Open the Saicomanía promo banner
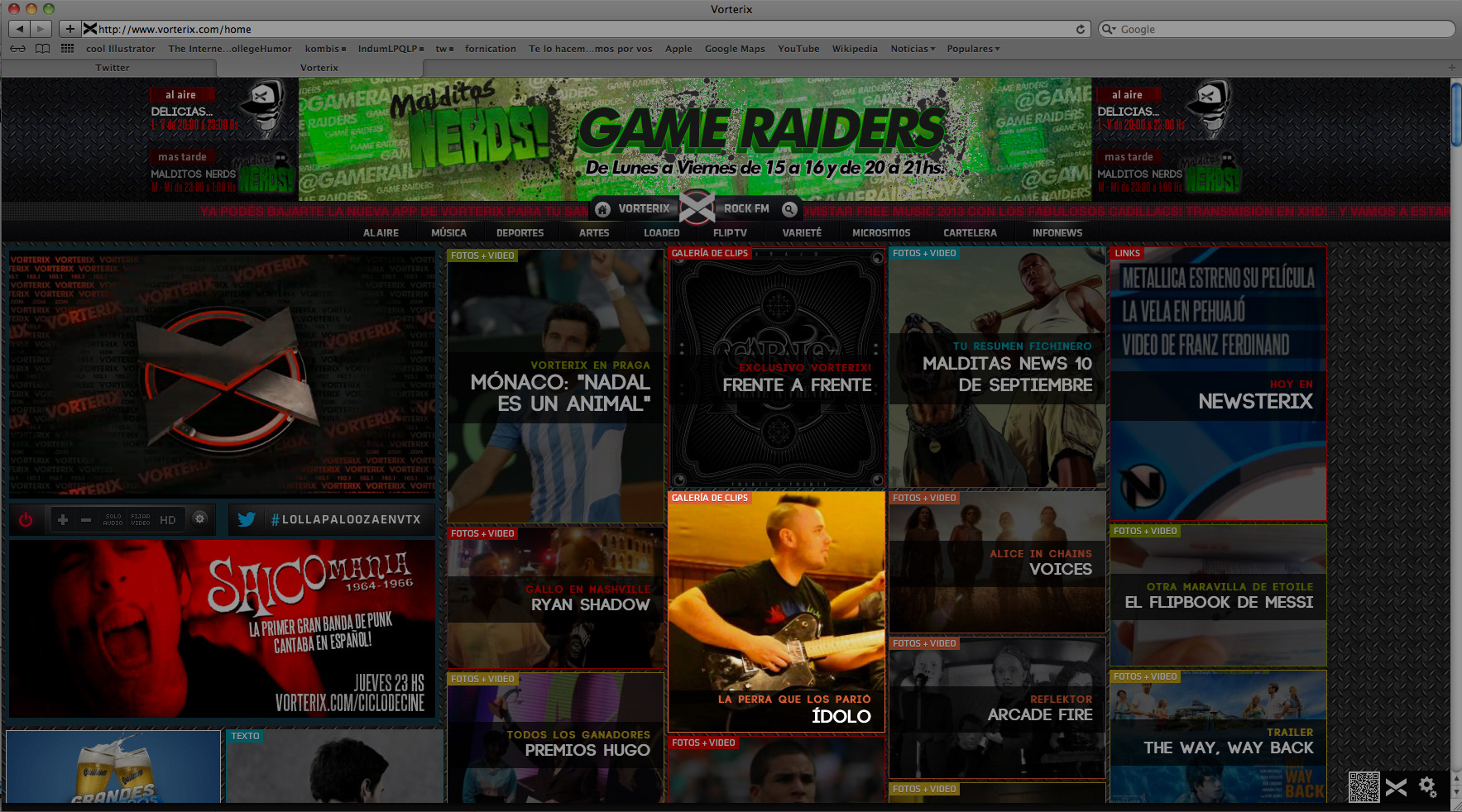 [x=222, y=628]
